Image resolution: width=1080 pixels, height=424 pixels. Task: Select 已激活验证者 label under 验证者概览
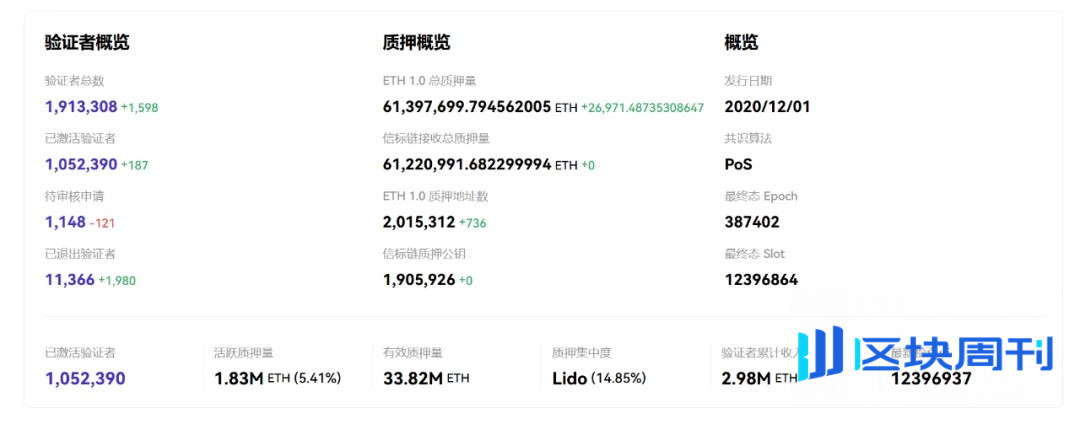[80, 138]
